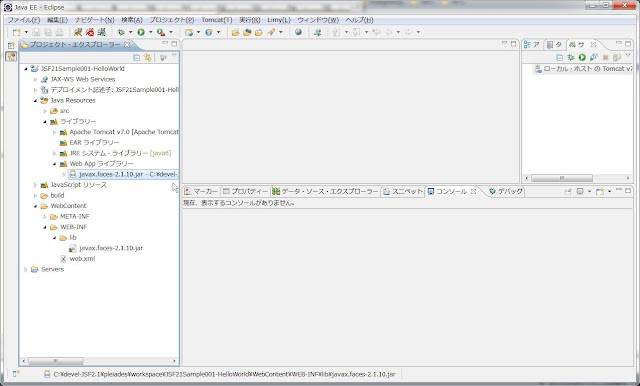Click the Servers view horizontal scrollbar thumb
640x386 pixels.
click(x=562, y=178)
